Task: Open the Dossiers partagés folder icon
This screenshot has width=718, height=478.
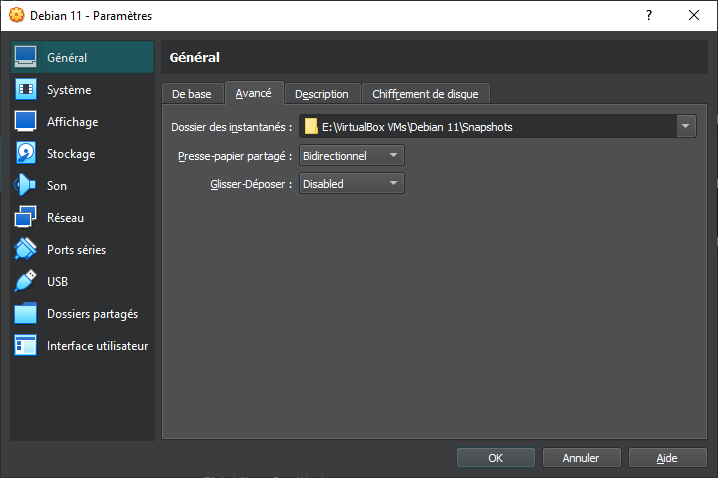Action: [26, 313]
